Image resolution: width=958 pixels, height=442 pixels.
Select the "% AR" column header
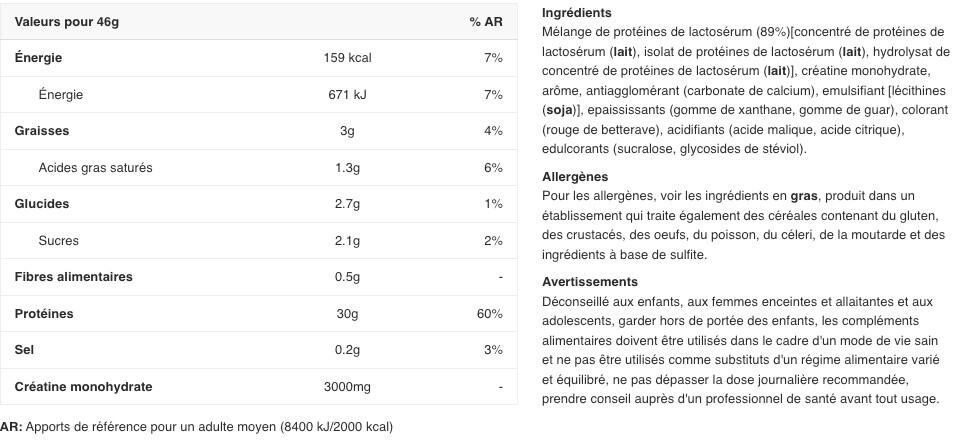tap(486, 21)
